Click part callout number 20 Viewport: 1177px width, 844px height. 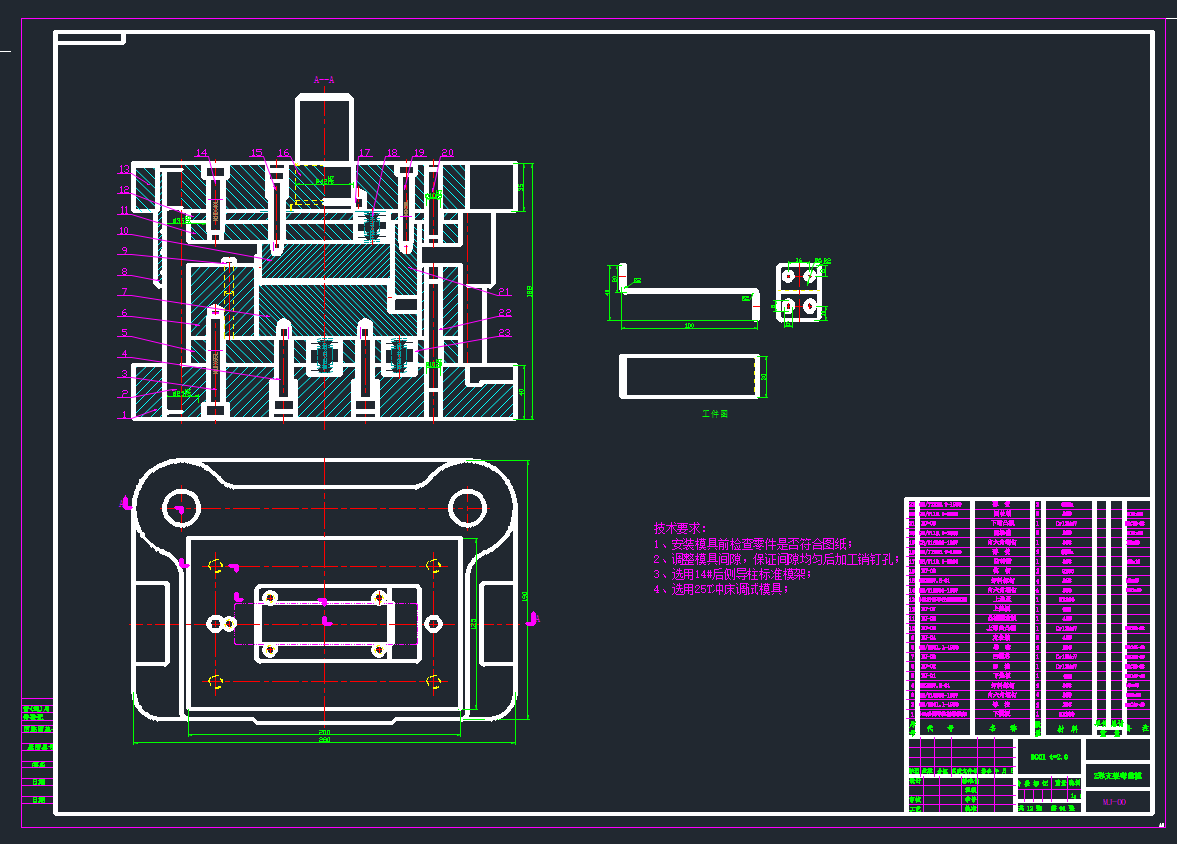click(x=447, y=152)
